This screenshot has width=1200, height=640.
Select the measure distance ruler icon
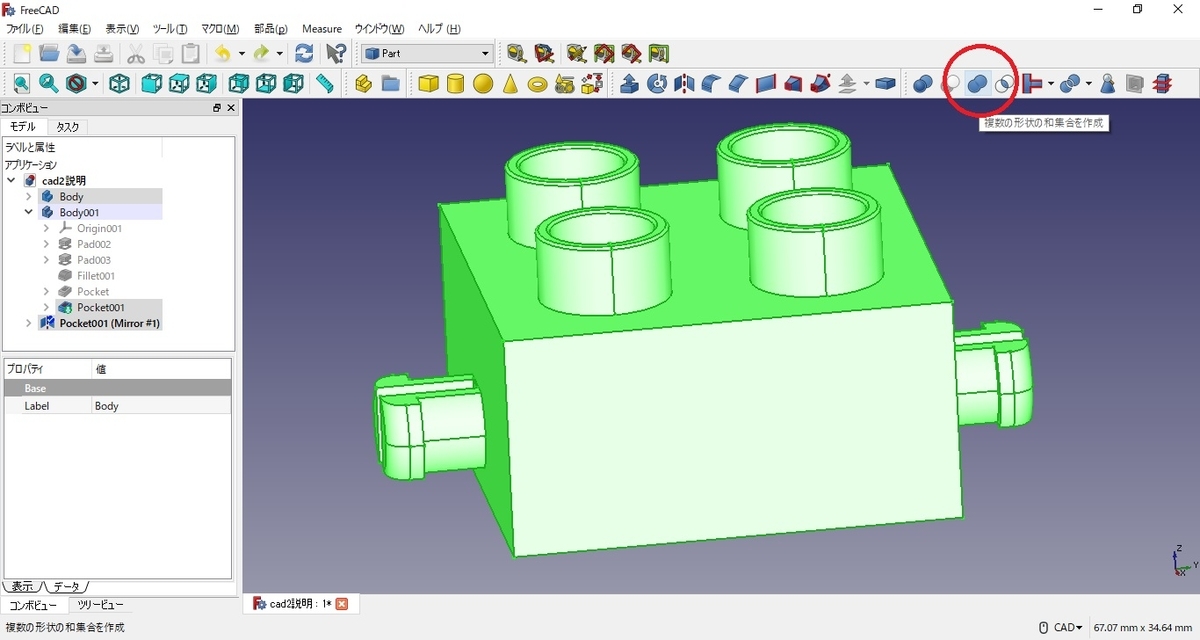click(324, 84)
